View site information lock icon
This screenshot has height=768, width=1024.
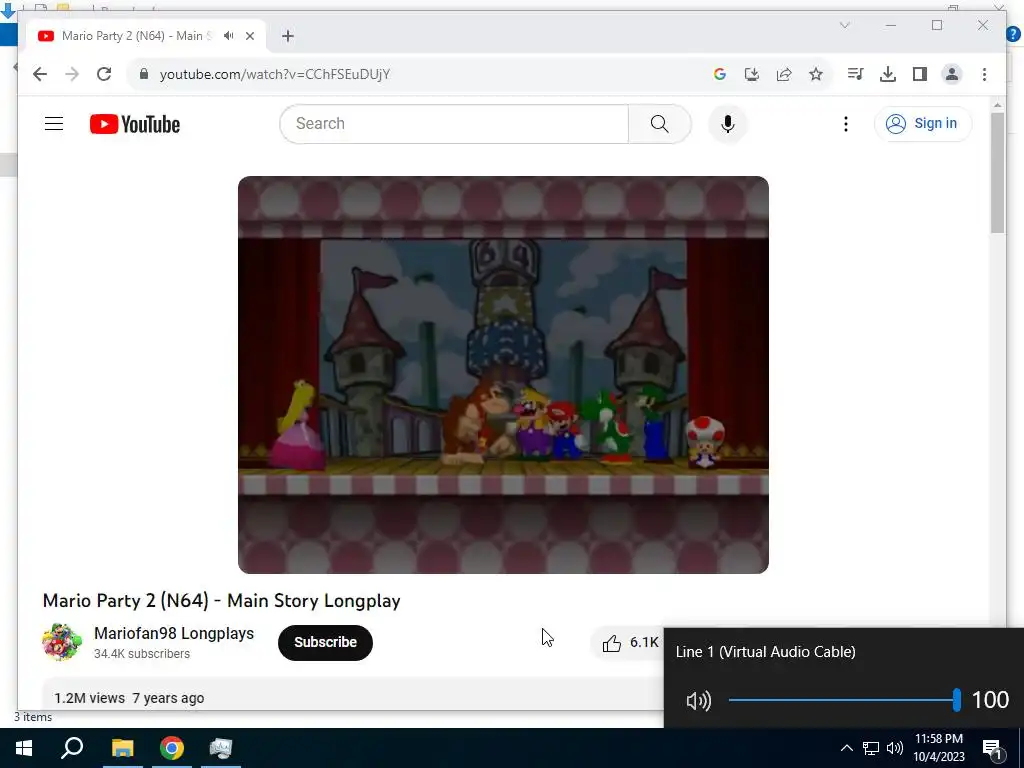(x=144, y=74)
